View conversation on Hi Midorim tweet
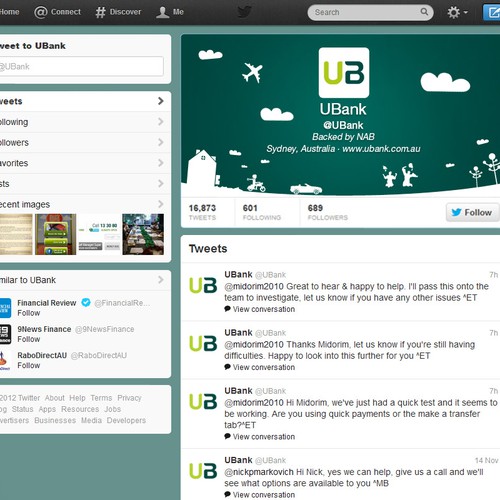 coord(260,437)
